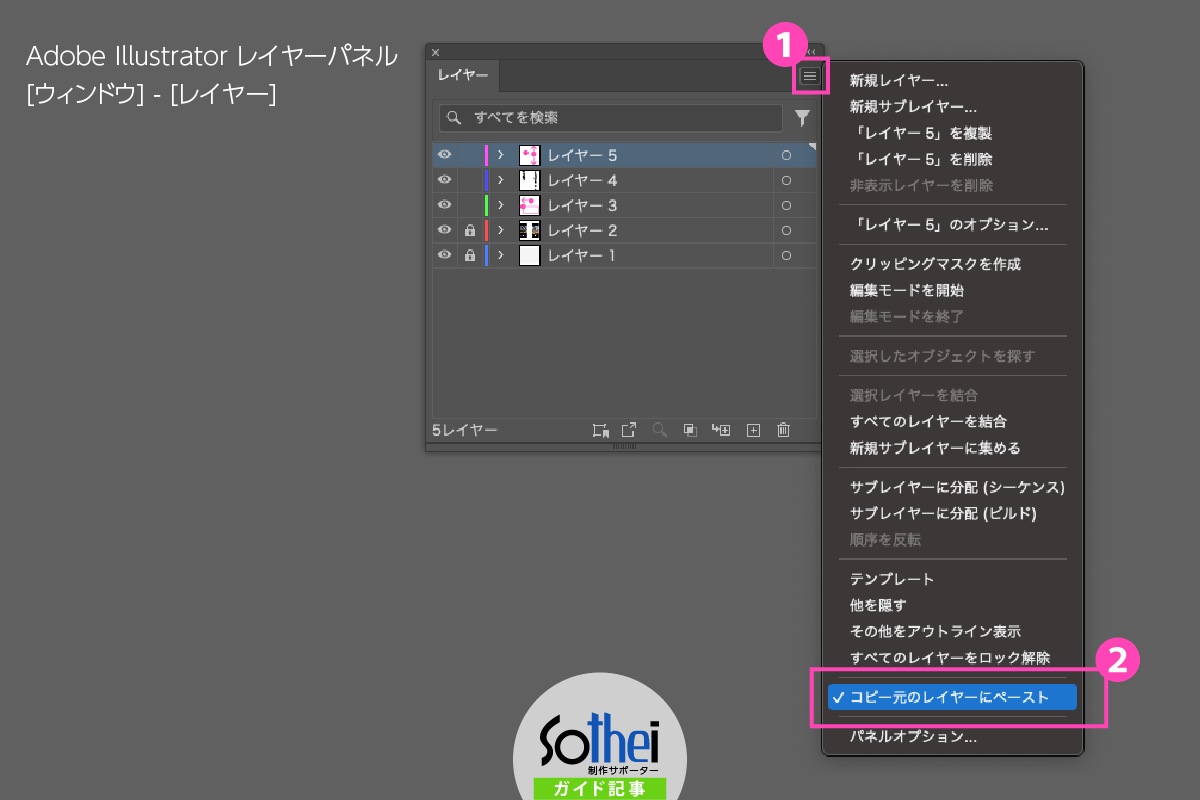Screen dimensions: 1200x800
Task: Open the layer filter funnel icon
Action: (802, 118)
